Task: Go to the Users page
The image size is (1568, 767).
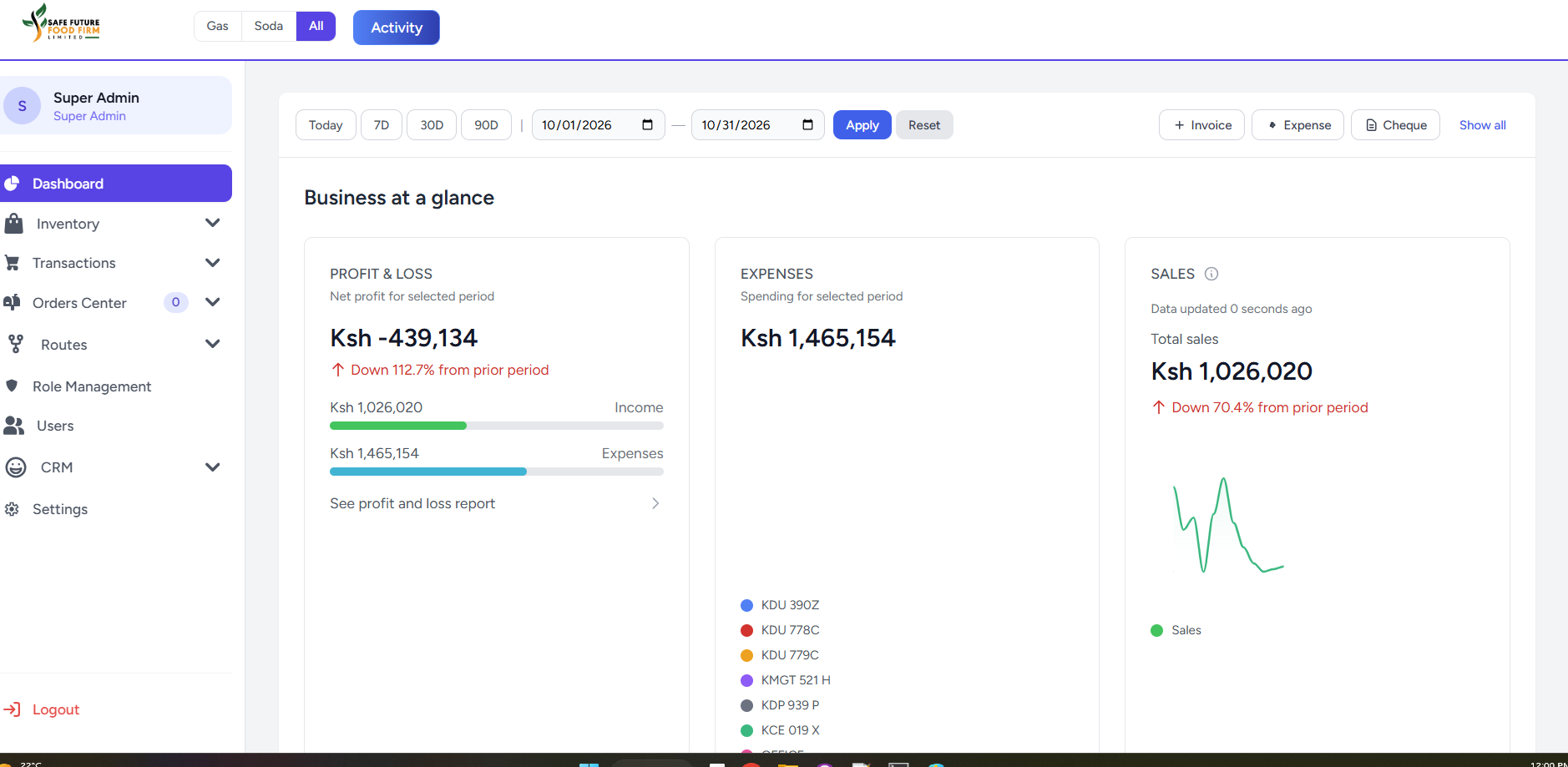Action: click(55, 426)
